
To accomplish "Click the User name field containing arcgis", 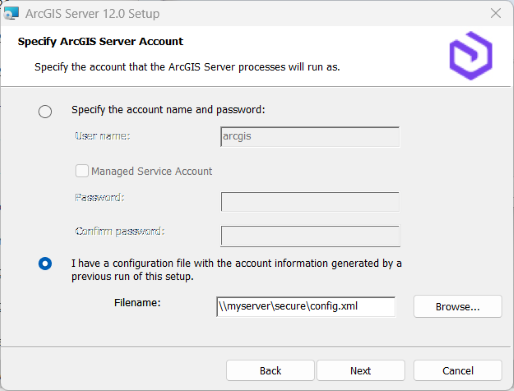I will click(x=310, y=137).
